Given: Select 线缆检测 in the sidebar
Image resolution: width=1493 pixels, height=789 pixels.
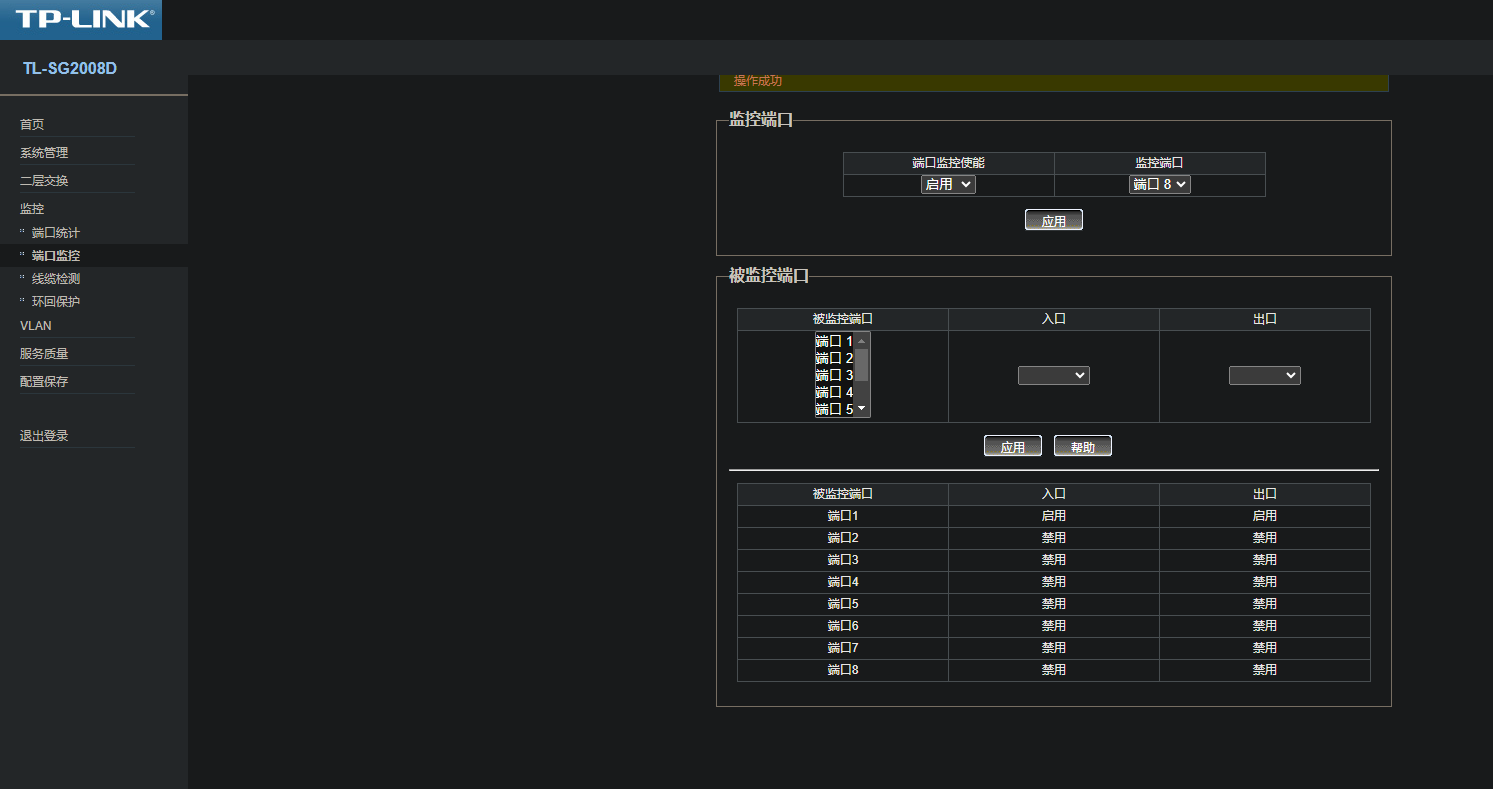Looking at the screenshot, I should pyautogui.click(x=55, y=279).
